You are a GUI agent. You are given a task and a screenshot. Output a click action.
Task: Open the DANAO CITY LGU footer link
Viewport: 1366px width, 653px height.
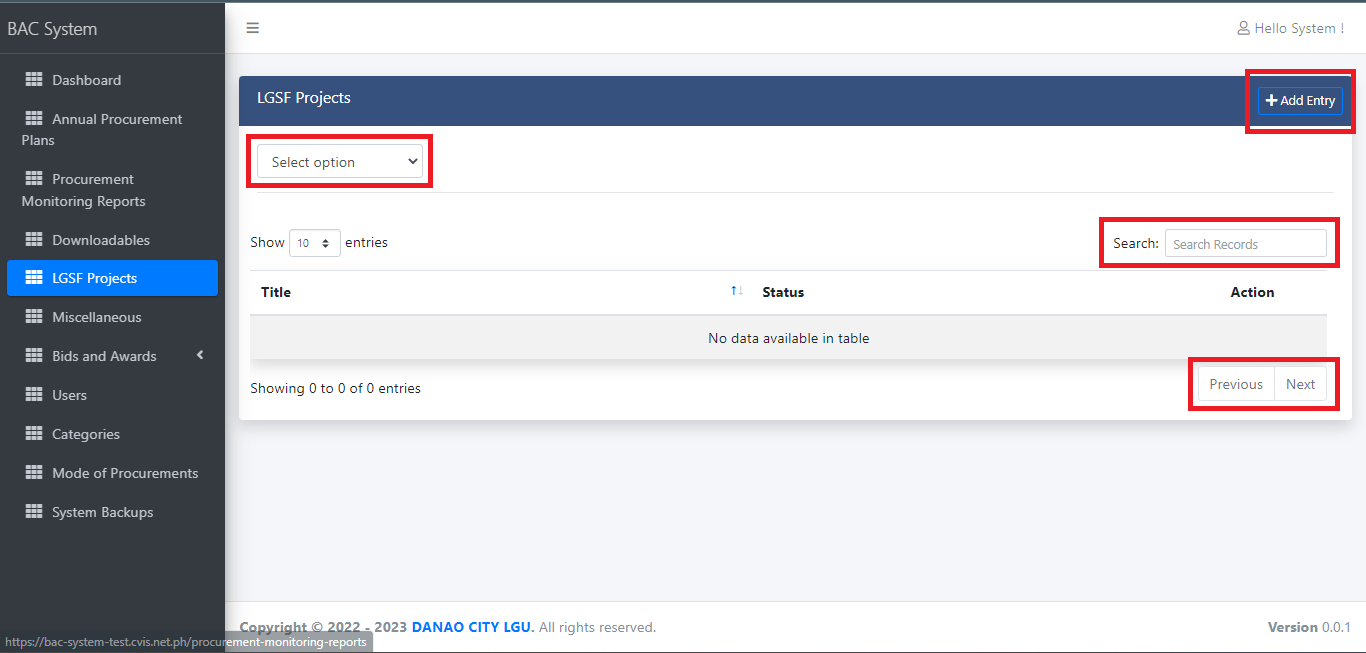tap(472, 627)
